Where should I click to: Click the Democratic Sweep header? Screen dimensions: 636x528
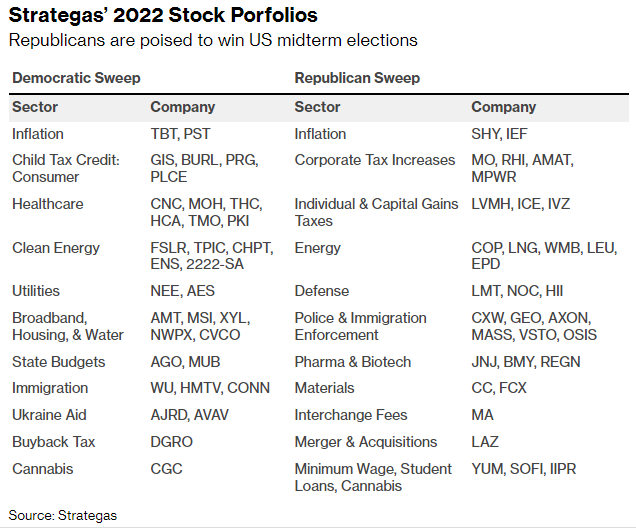tap(76, 78)
